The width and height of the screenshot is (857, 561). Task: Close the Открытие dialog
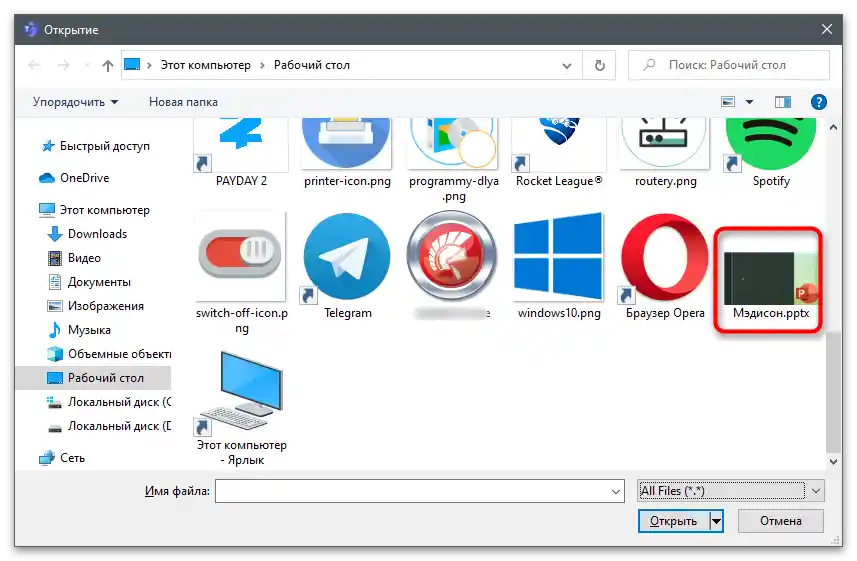click(827, 30)
